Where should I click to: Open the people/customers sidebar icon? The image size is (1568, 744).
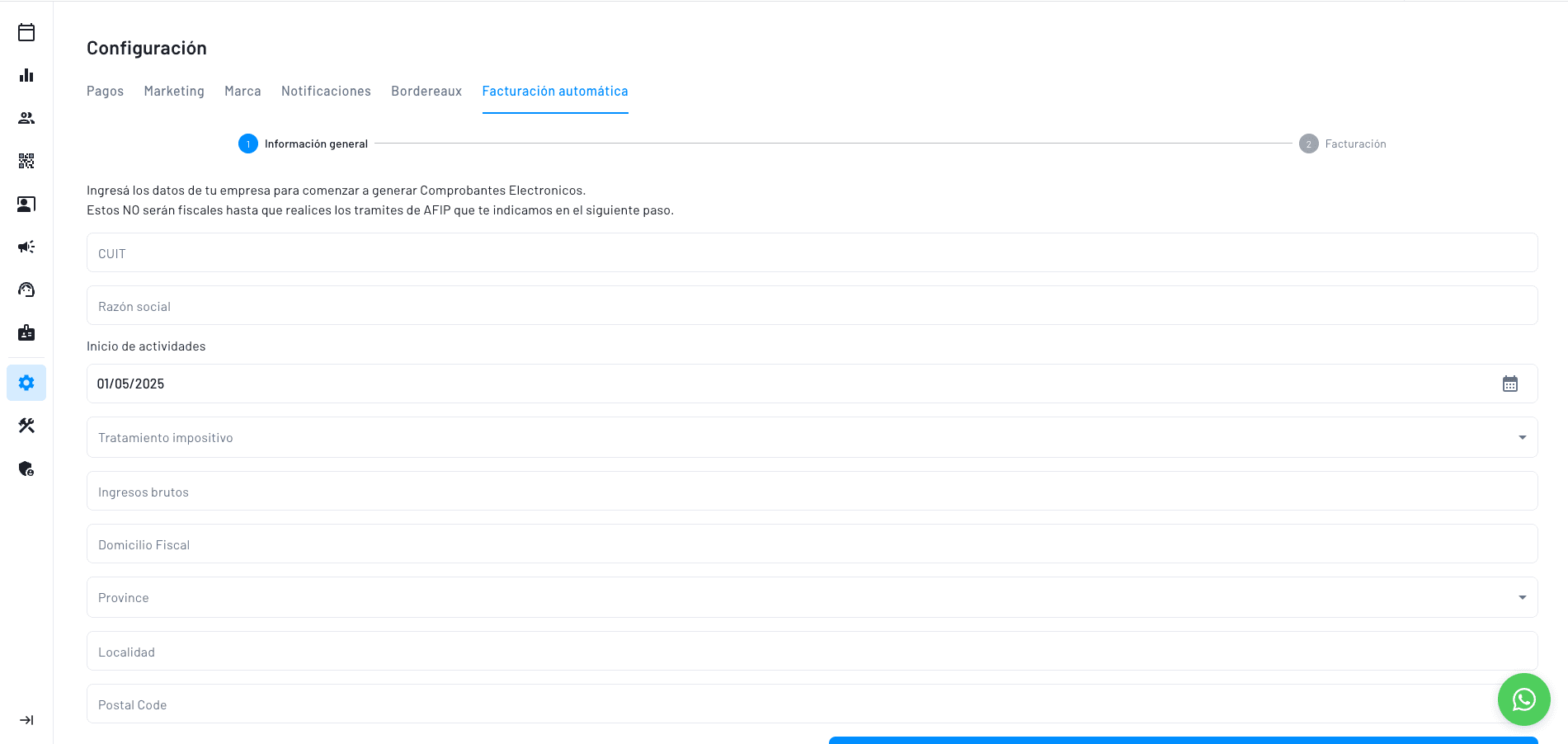pyautogui.click(x=26, y=118)
